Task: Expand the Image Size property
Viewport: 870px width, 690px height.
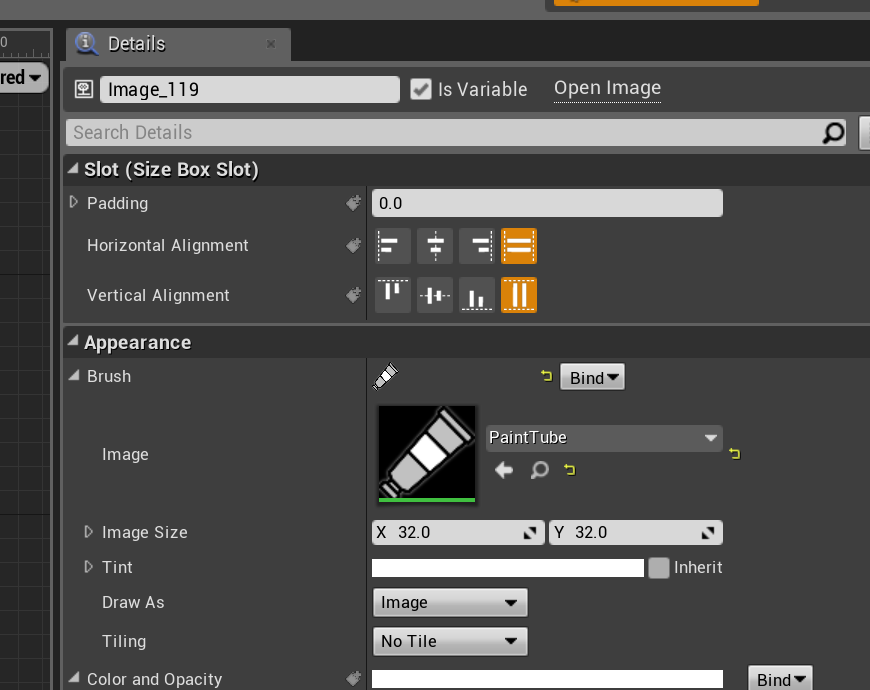Action: pyautogui.click(x=88, y=532)
